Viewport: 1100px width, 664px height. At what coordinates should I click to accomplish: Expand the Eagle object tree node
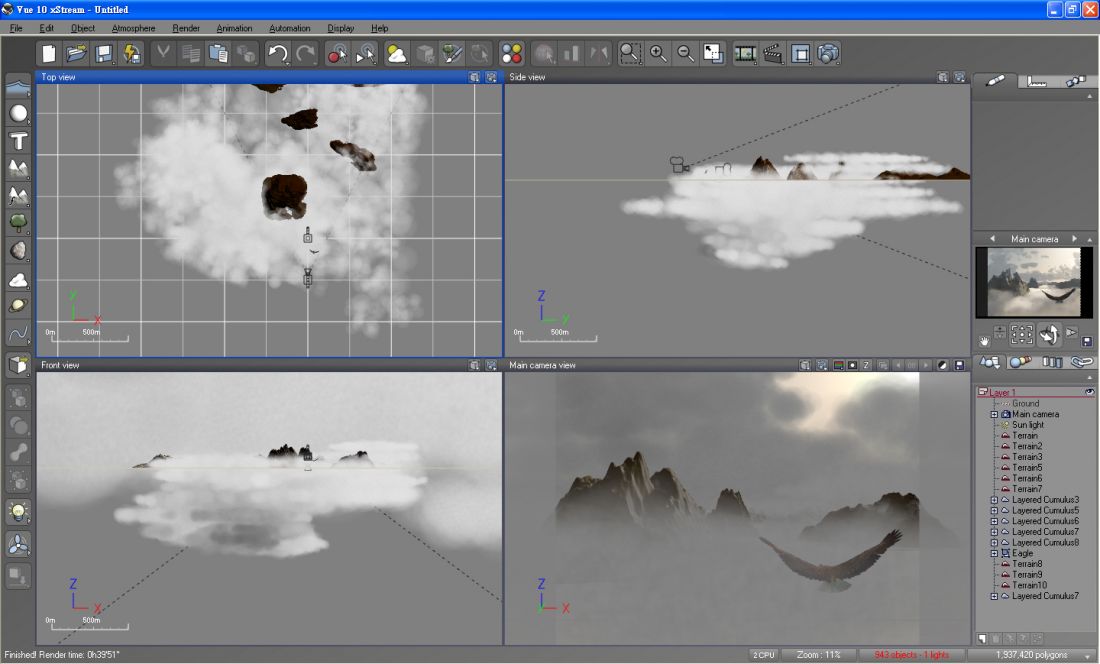coord(994,553)
